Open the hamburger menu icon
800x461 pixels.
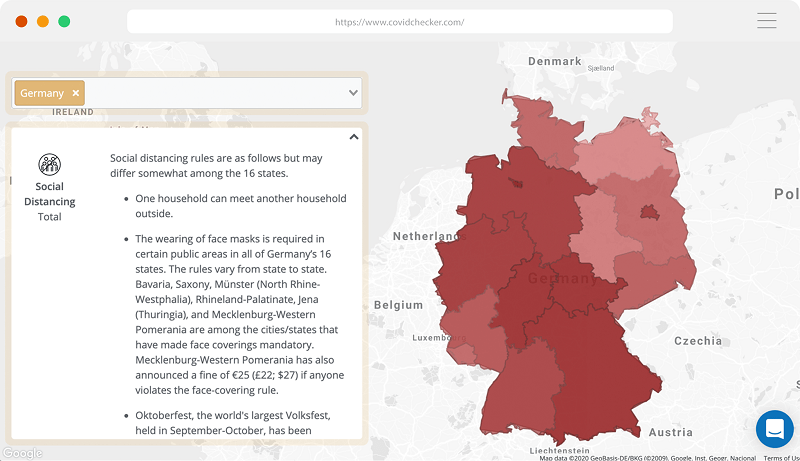[x=766, y=21]
